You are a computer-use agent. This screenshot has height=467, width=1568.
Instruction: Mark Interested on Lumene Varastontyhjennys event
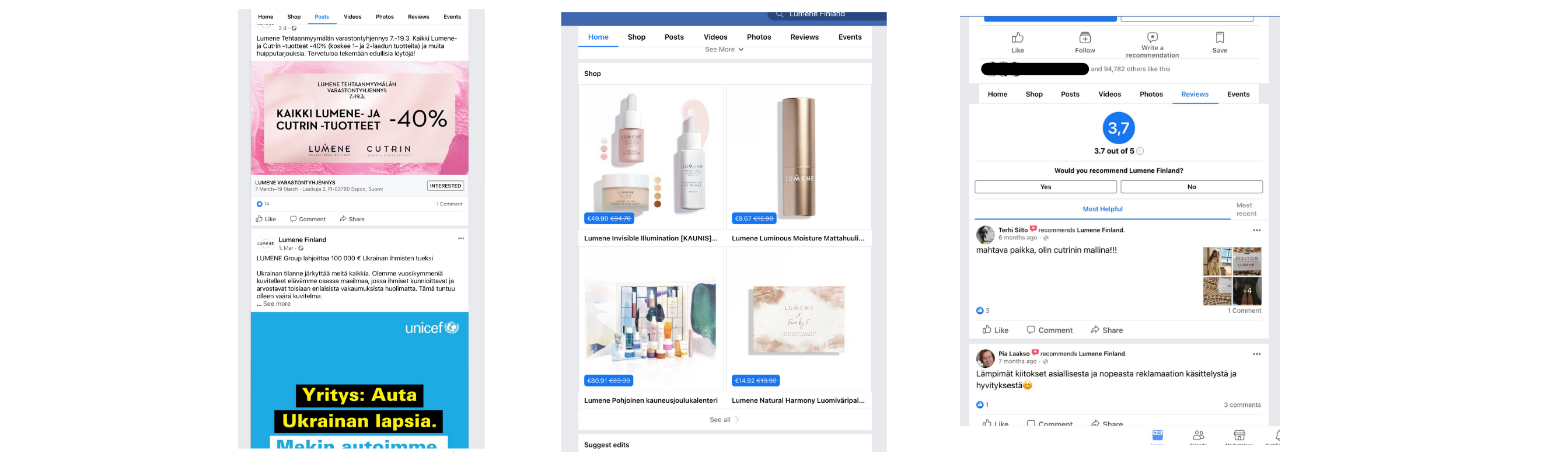pyautogui.click(x=445, y=186)
